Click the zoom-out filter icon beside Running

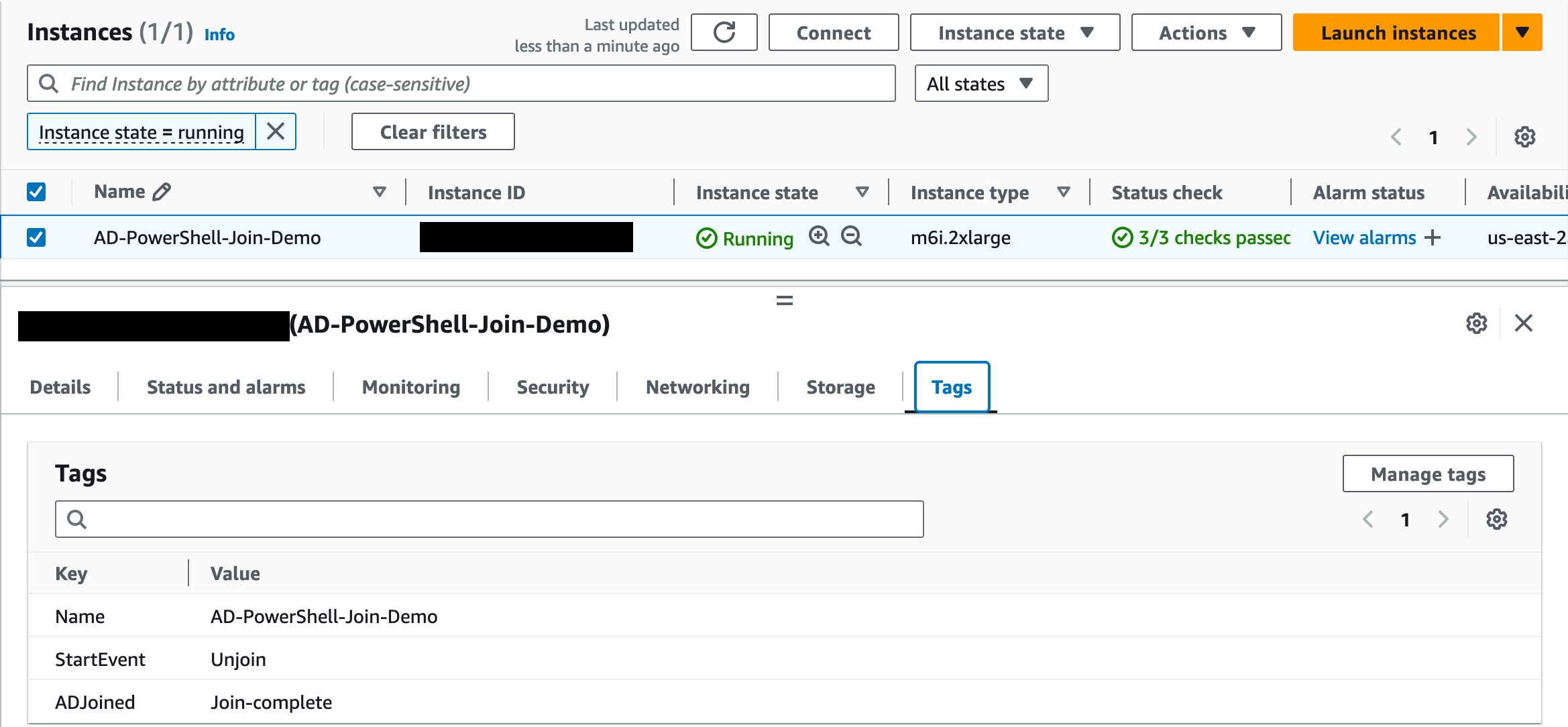click(851, 236)
